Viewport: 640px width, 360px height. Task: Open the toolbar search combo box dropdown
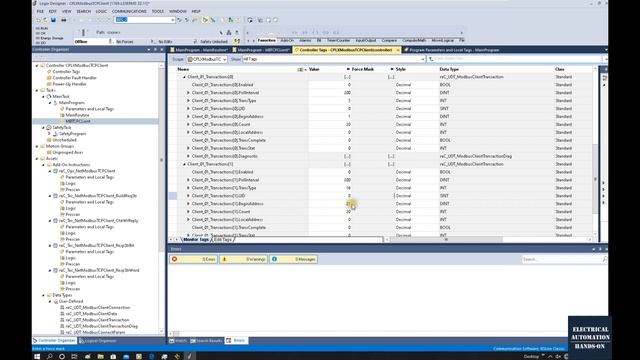(x=173, y=20)
